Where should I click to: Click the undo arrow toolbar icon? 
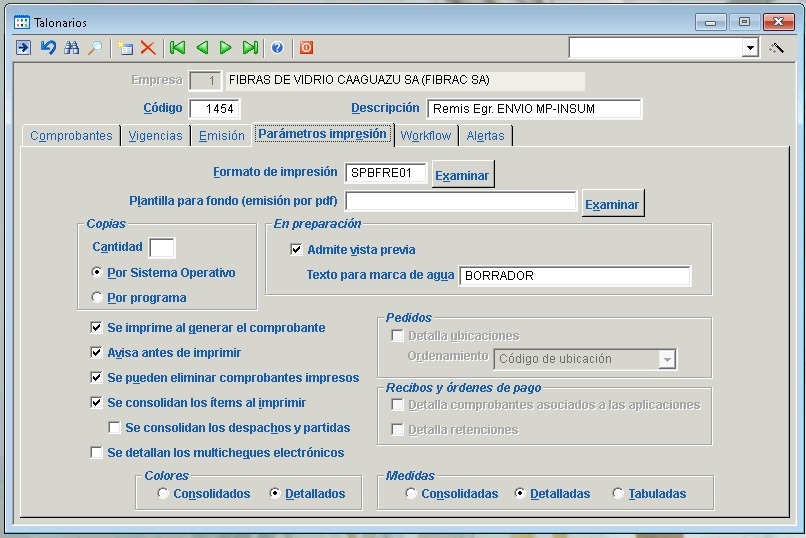(x=47, y=48)
